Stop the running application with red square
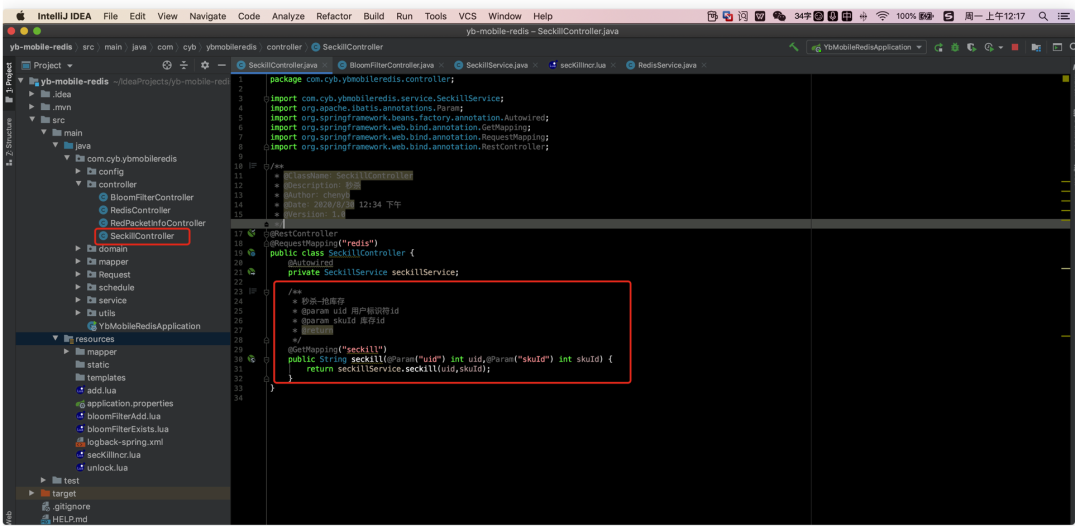The image size is (1080, 526). click(x=1015, y=47)
